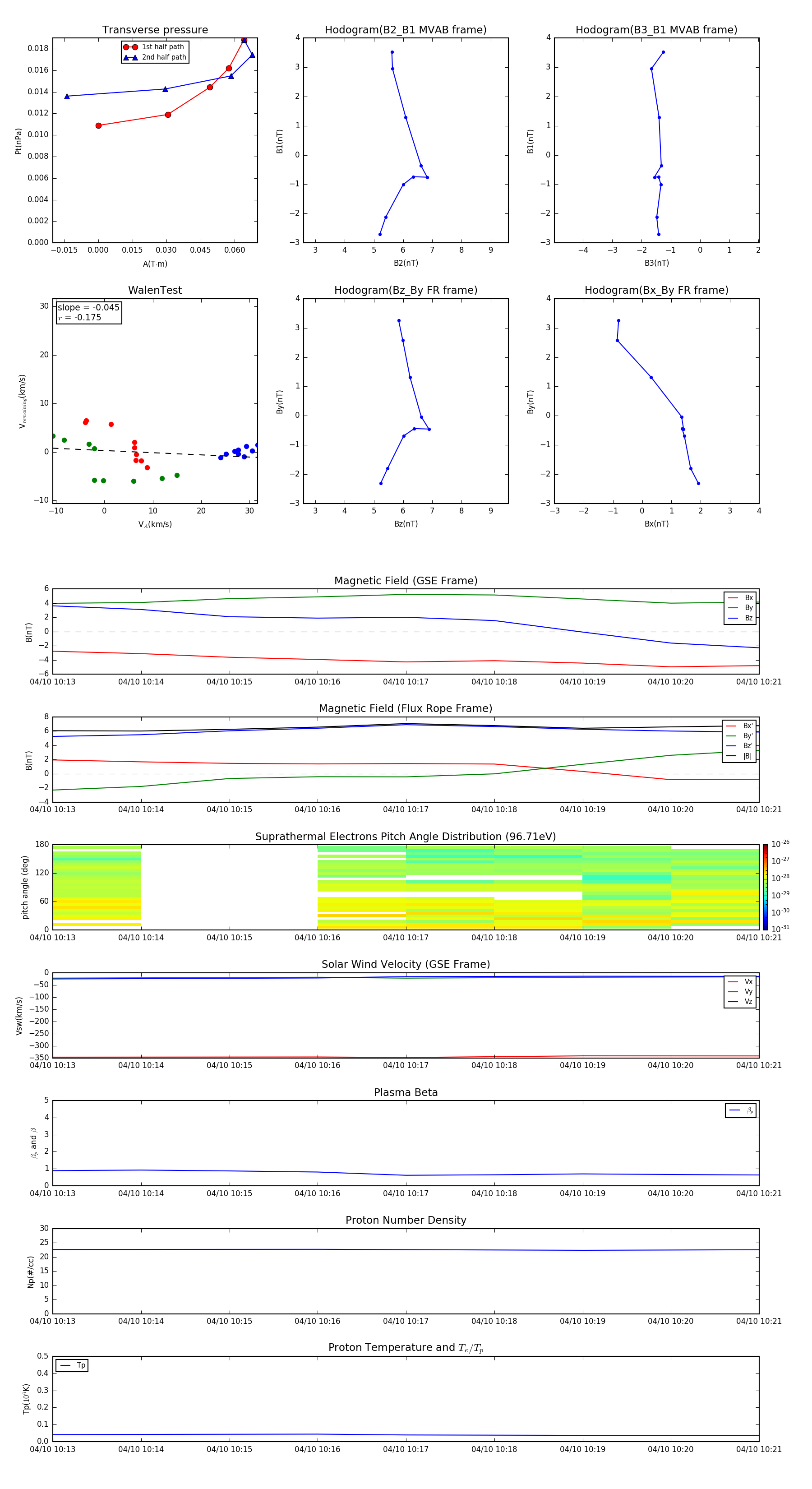Click the Suprathermal Electrons Pitch Angle title
Viewport: 812px width, 1489px height.
point(406,837)
